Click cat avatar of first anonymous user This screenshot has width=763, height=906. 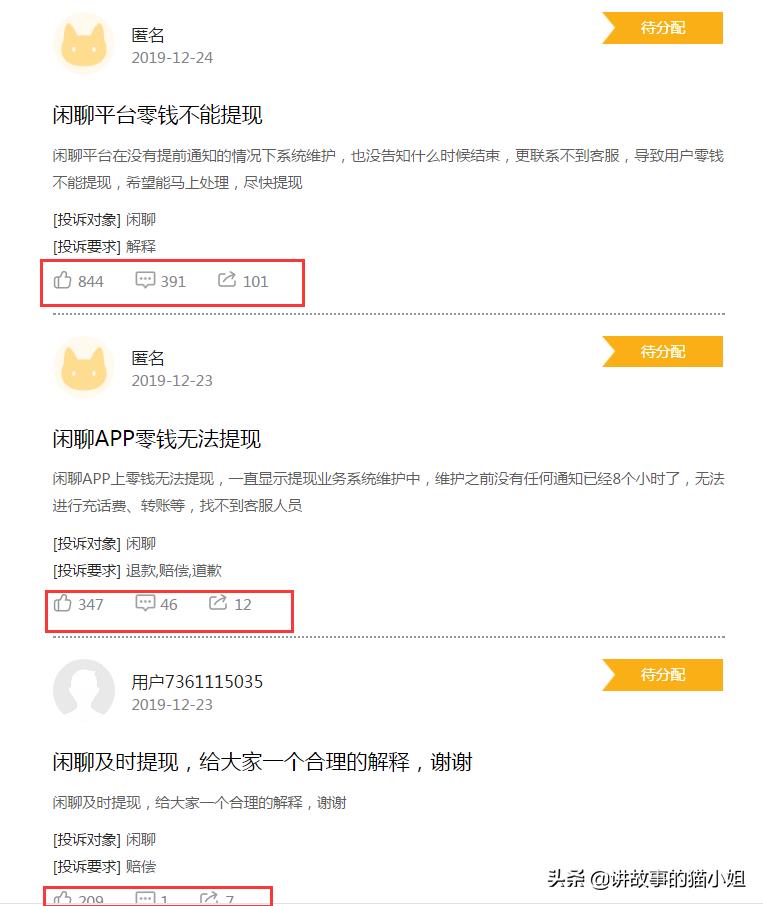(84, 44)
